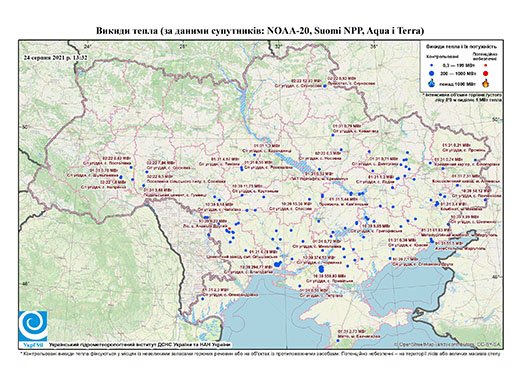Click the institute name next to the УкрГМІ logo

[x=140, y=345]
